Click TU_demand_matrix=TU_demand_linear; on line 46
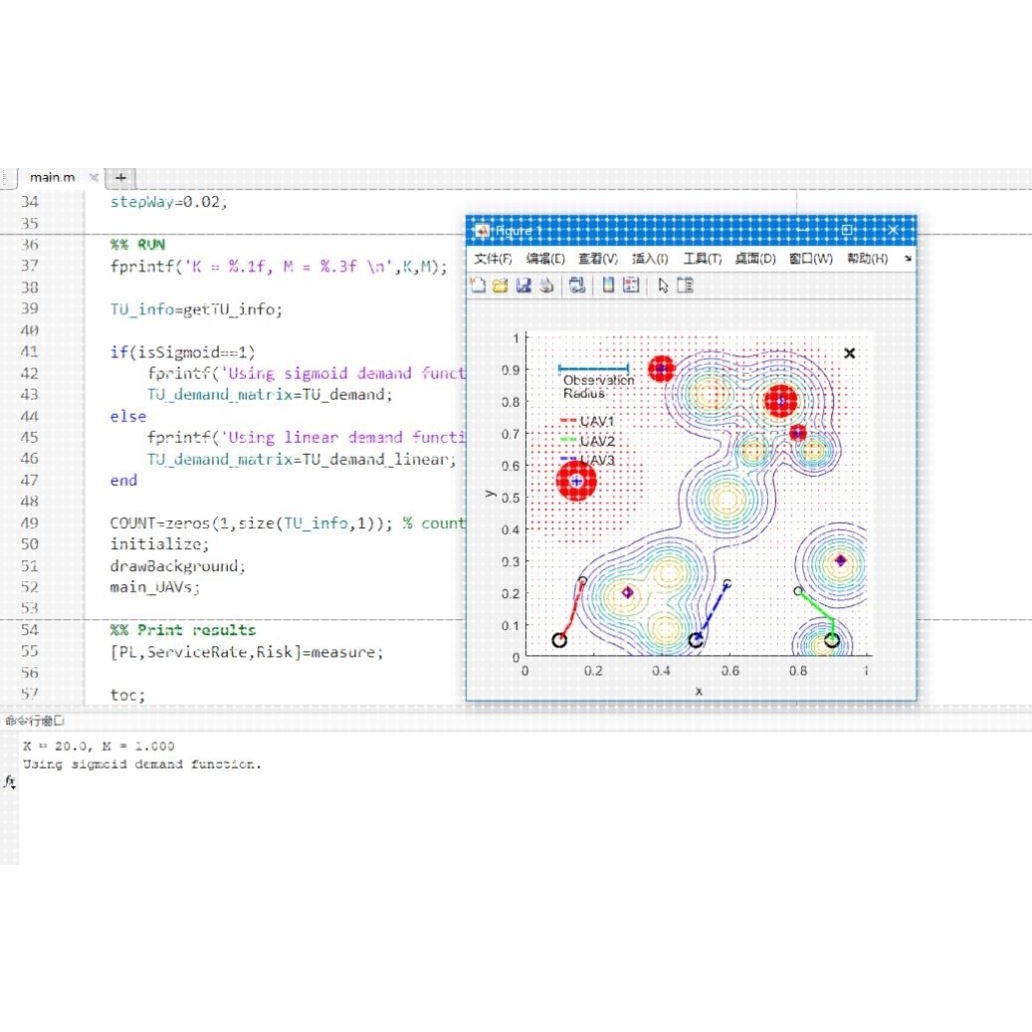Screen dimensions: 1032x1032 (301, 459)
